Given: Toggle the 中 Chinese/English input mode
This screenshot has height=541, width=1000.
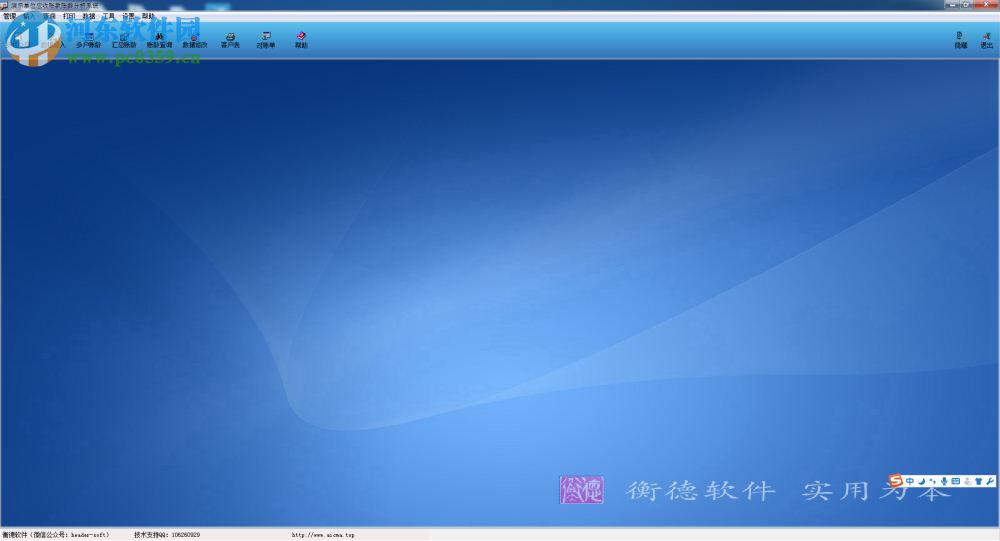Looking at the screenshot, I should [910, 481].
